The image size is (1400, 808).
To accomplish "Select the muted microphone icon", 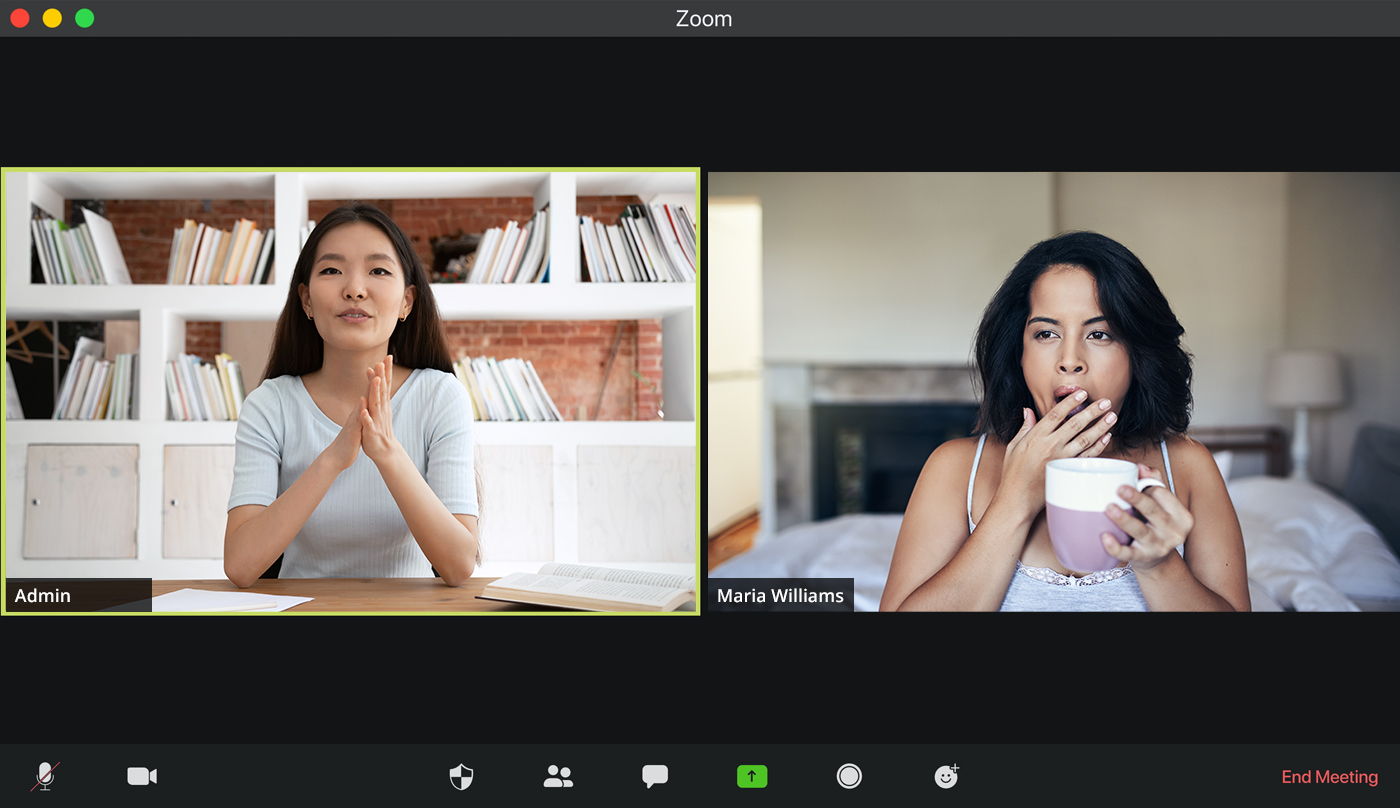I will pyautogui.click(x=47, y=776).
